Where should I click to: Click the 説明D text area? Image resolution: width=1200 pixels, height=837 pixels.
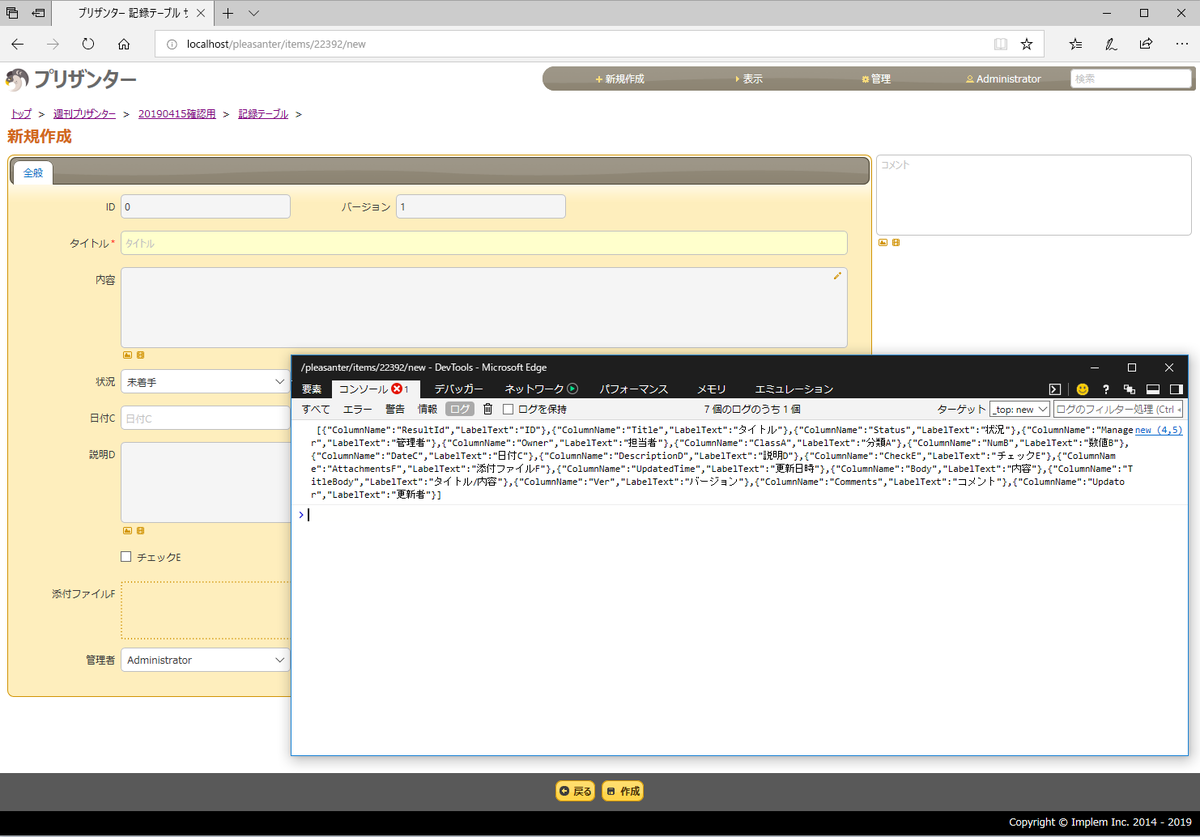[x=205, y=482]
